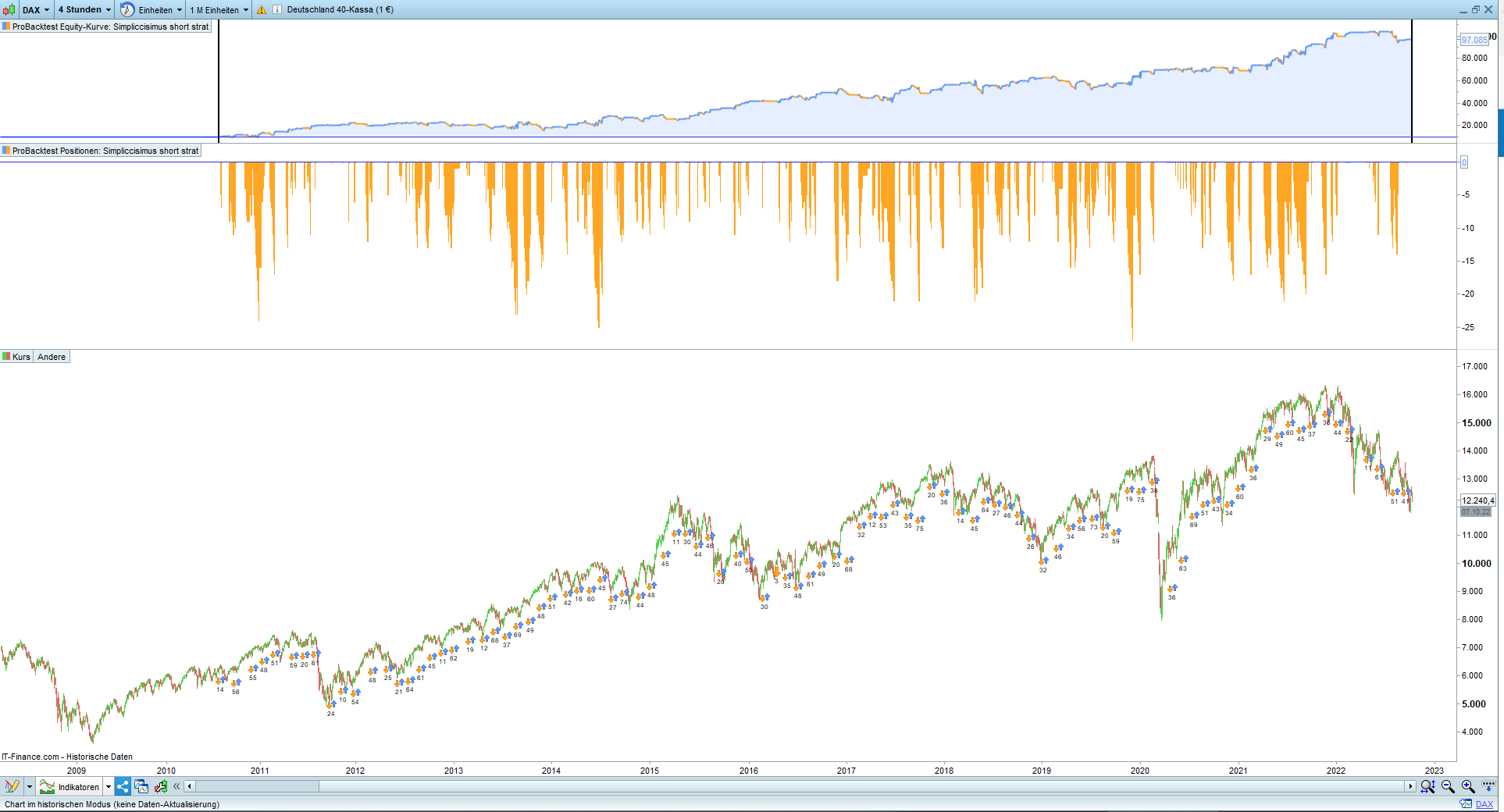
Task: Click the 0 value tag on positions axis
Action: pos(1464,162)
